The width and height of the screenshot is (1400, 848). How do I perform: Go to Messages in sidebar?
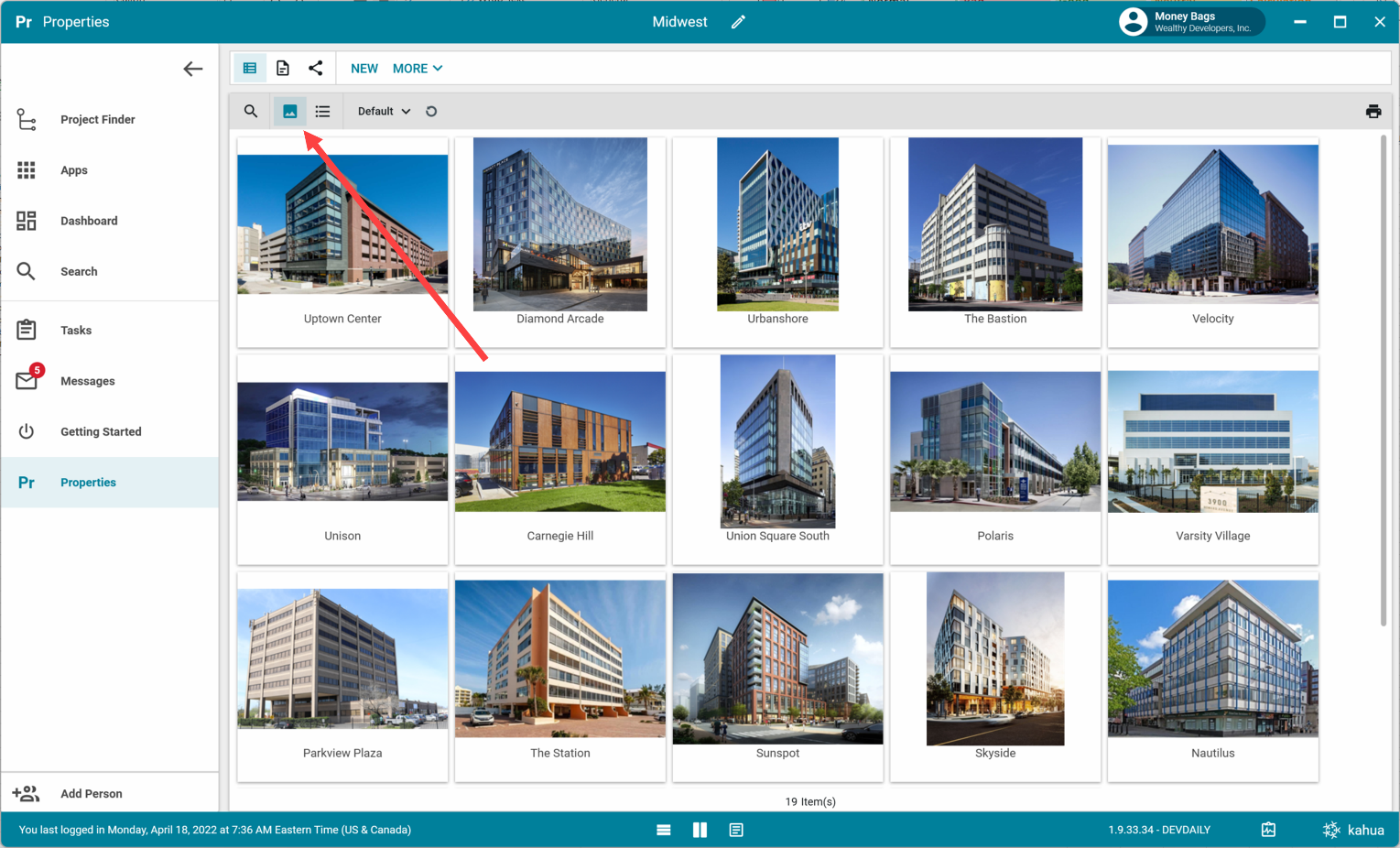click(87, 381)
